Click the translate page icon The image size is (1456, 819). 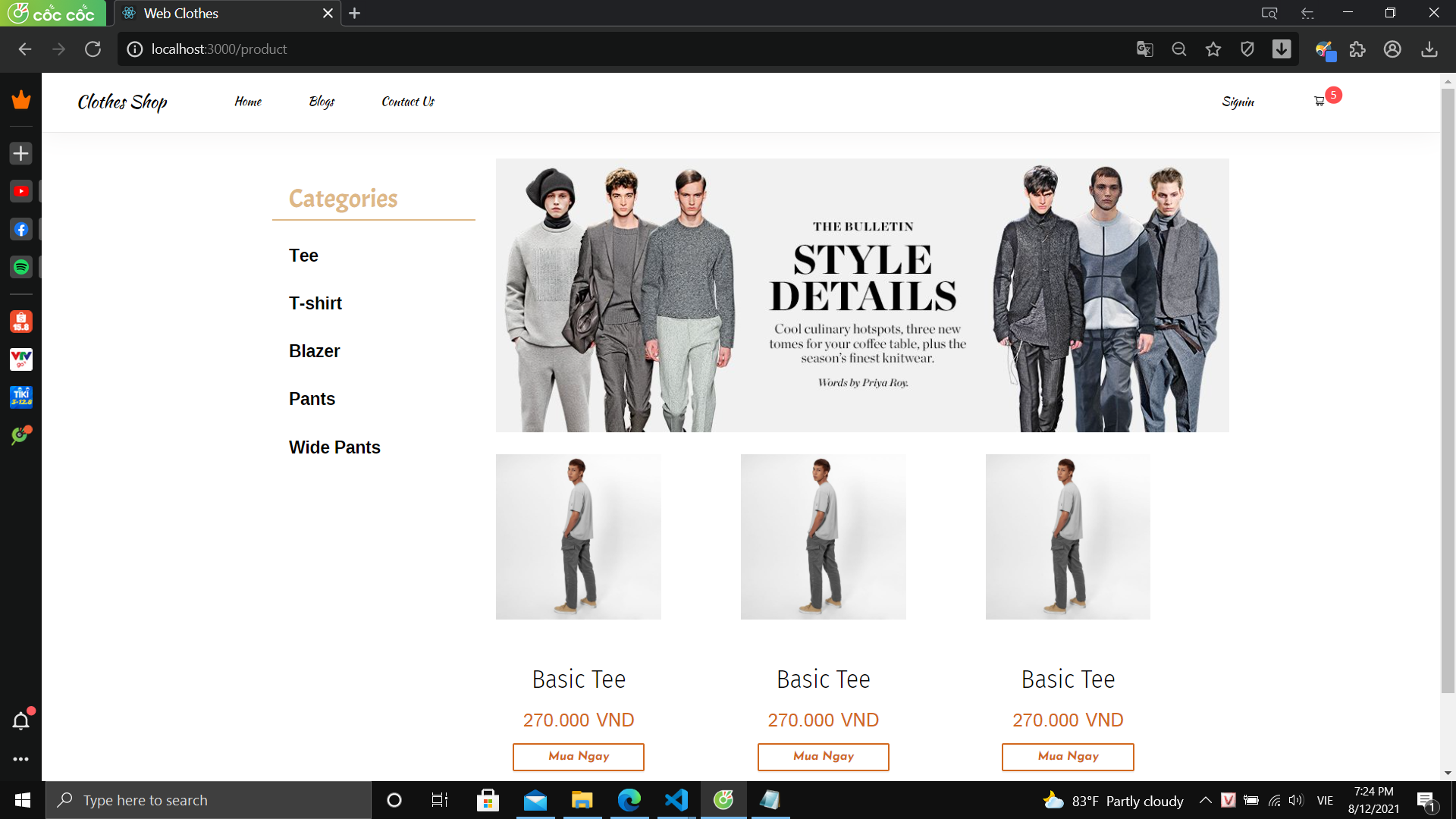1145,49
